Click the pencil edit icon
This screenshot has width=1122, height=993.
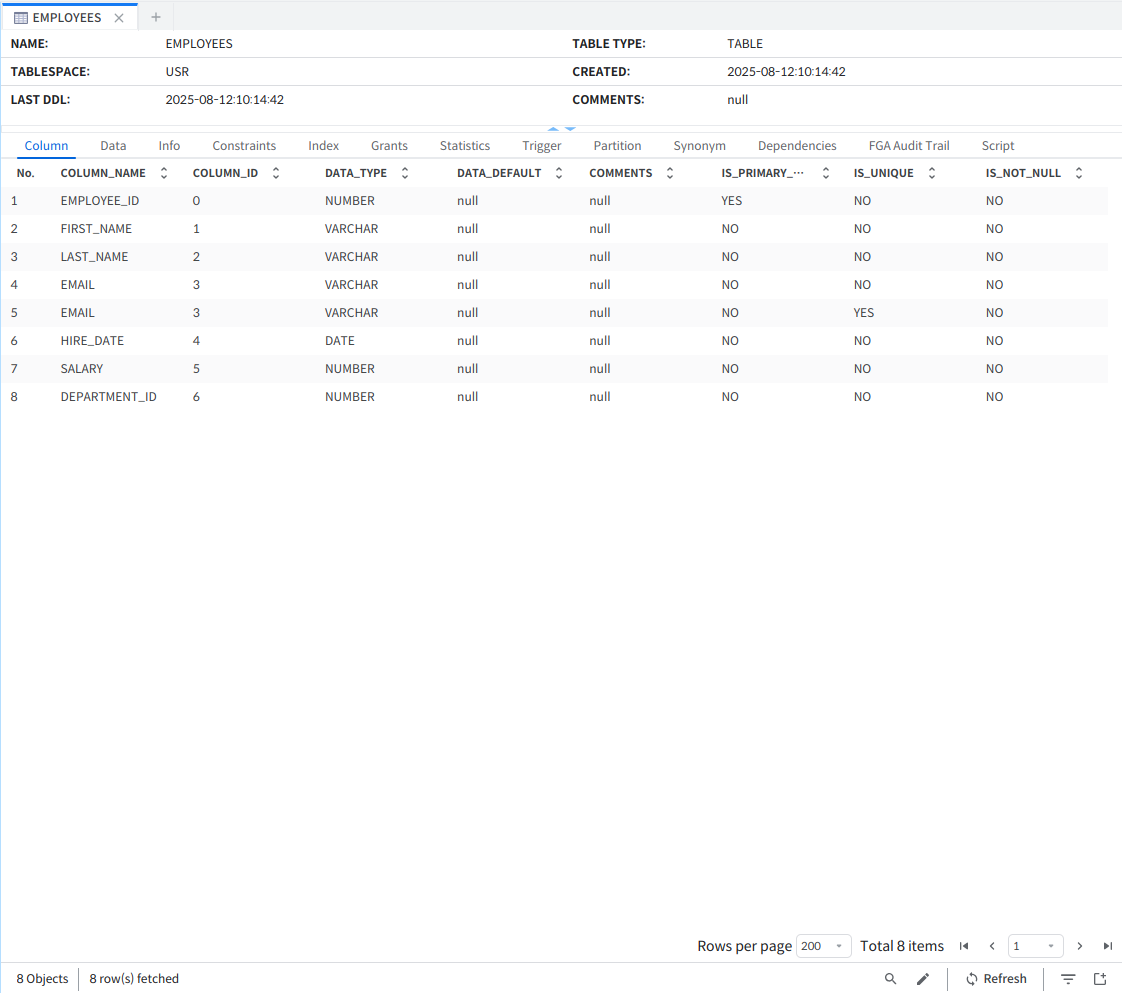click(922, 979)
